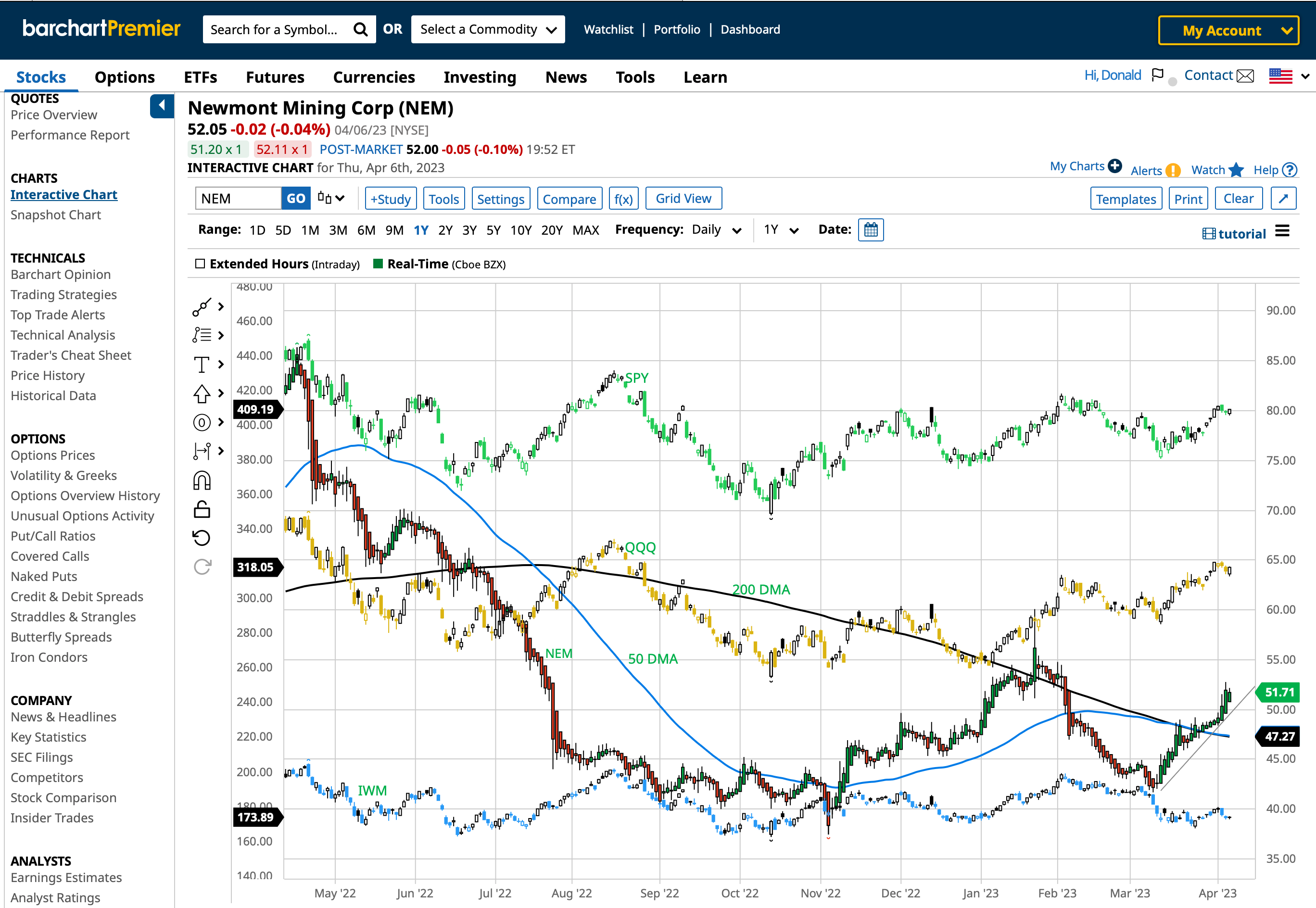The image size is (1316, 908).
Task: Click the Watch star icon
Action: pos(1236,170)
